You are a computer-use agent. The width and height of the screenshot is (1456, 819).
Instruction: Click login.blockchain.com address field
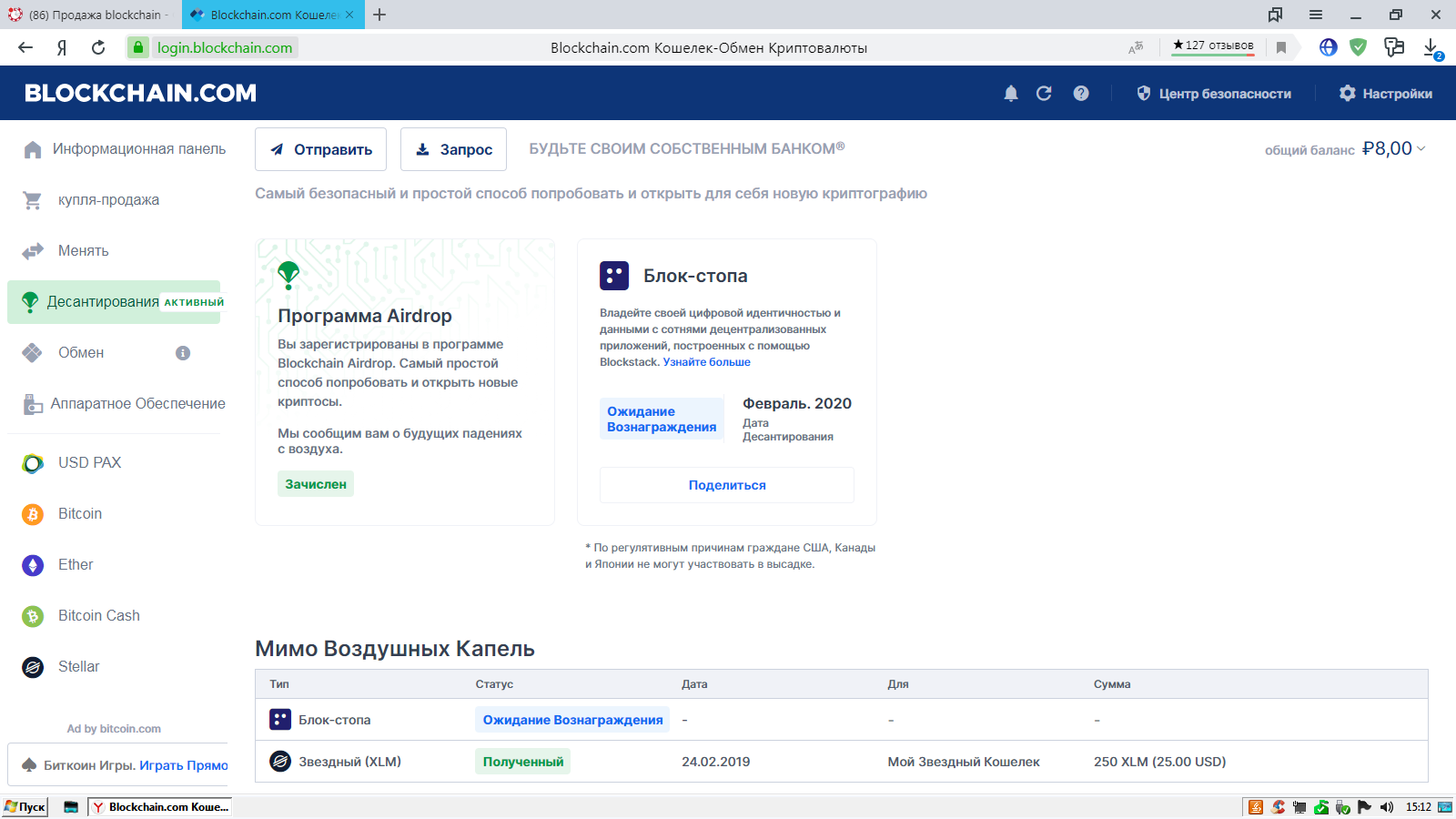click(x=225, y=47)
